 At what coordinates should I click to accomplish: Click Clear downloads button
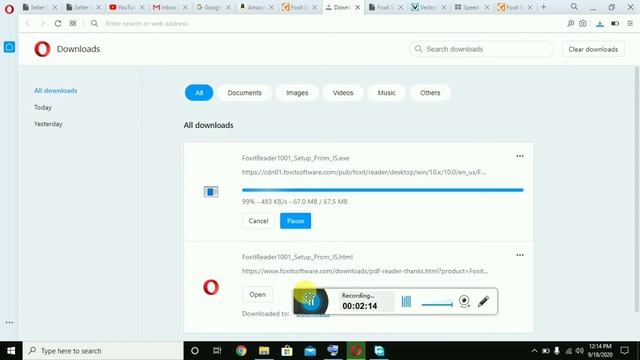tap(593, 49)
